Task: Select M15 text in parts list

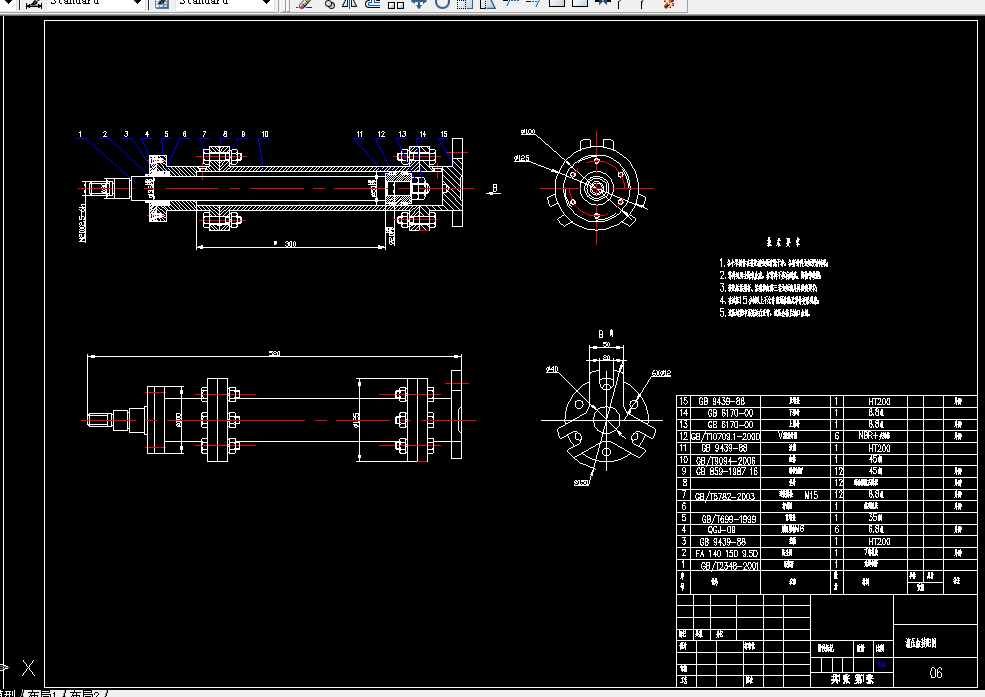Action: (x=811, y=495)
